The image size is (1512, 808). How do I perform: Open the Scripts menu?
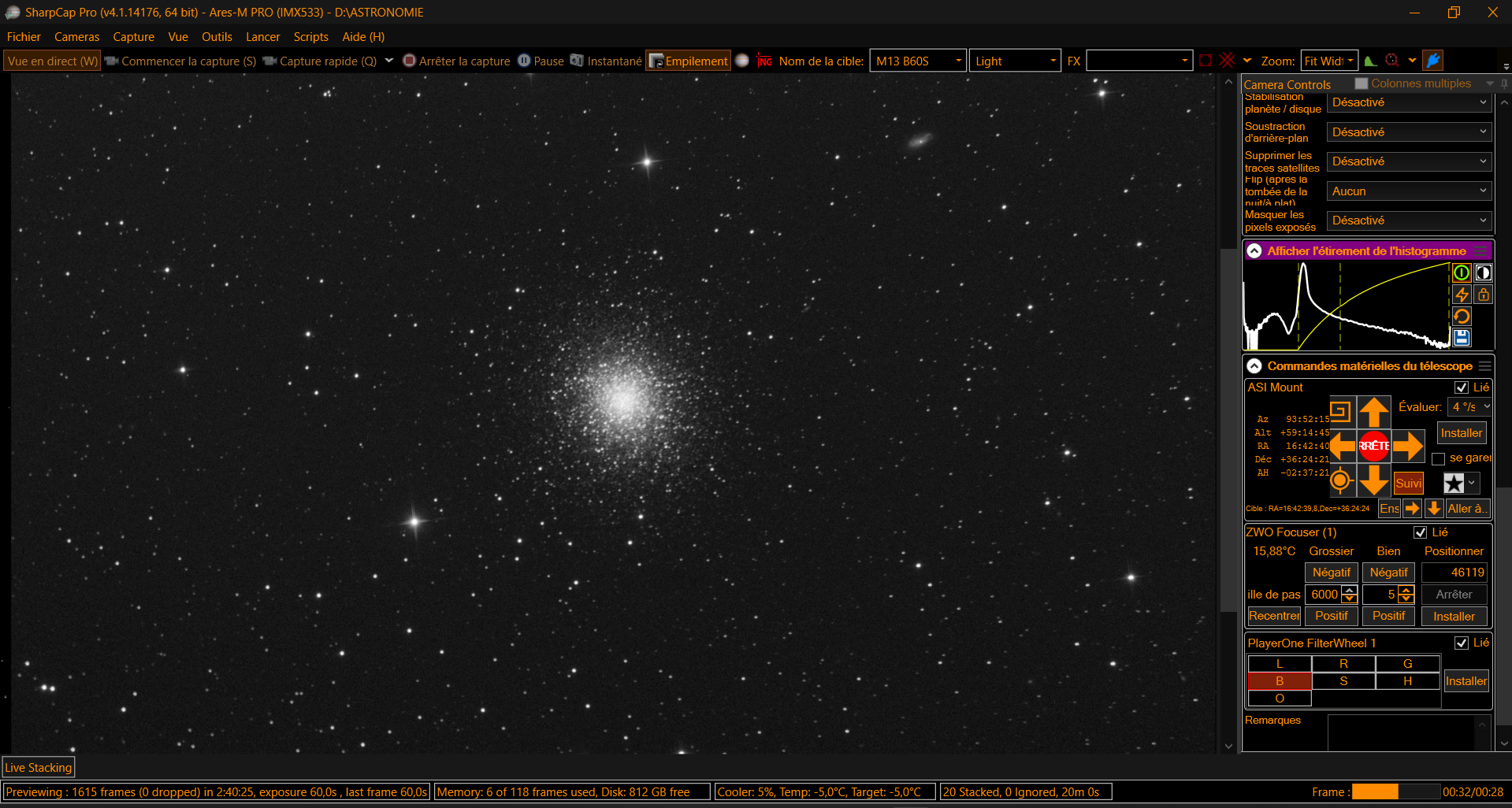tap(311, 37)
